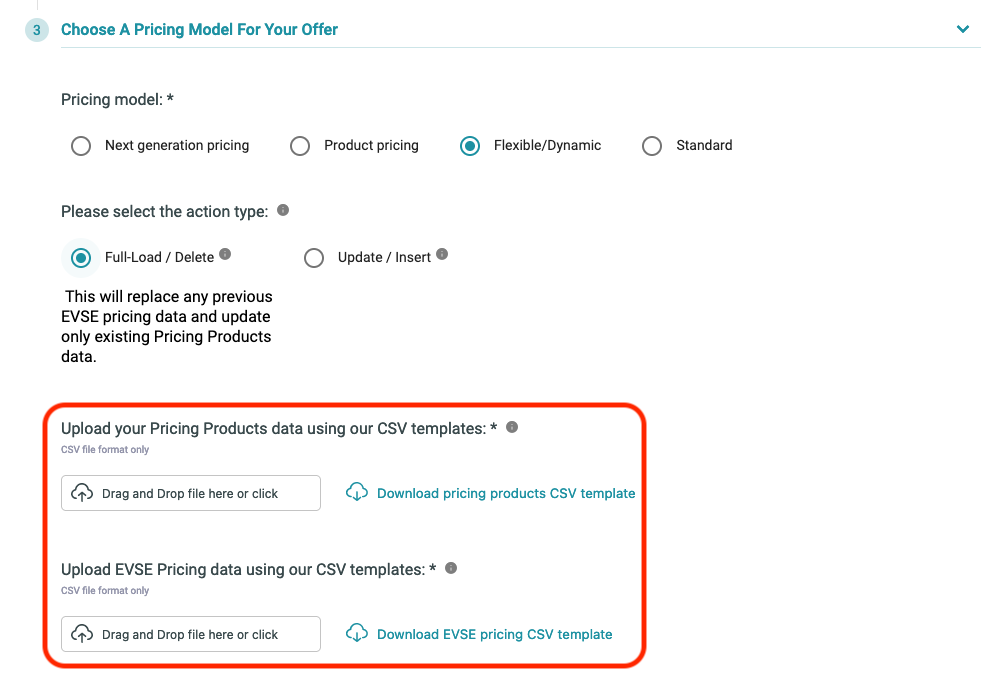Image resolution: width=990 pixels, height=682 pixels.
Task: Choose Update / Insert action type
Action: coord(314,258)
